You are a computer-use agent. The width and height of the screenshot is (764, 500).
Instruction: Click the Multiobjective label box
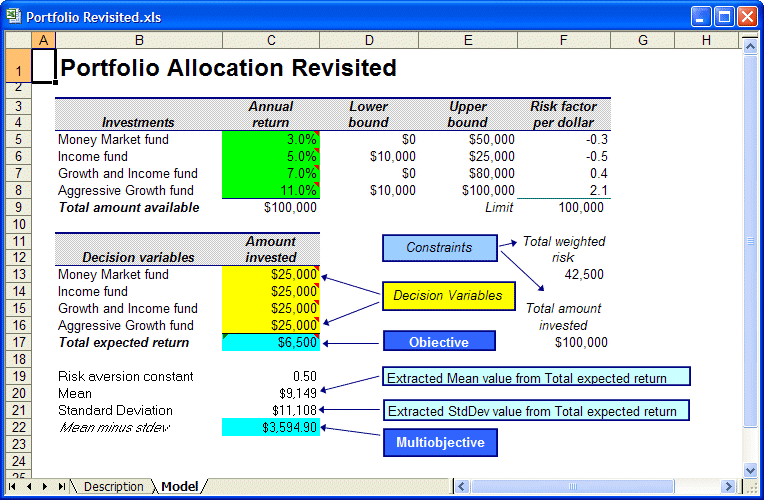click(440, 442)
